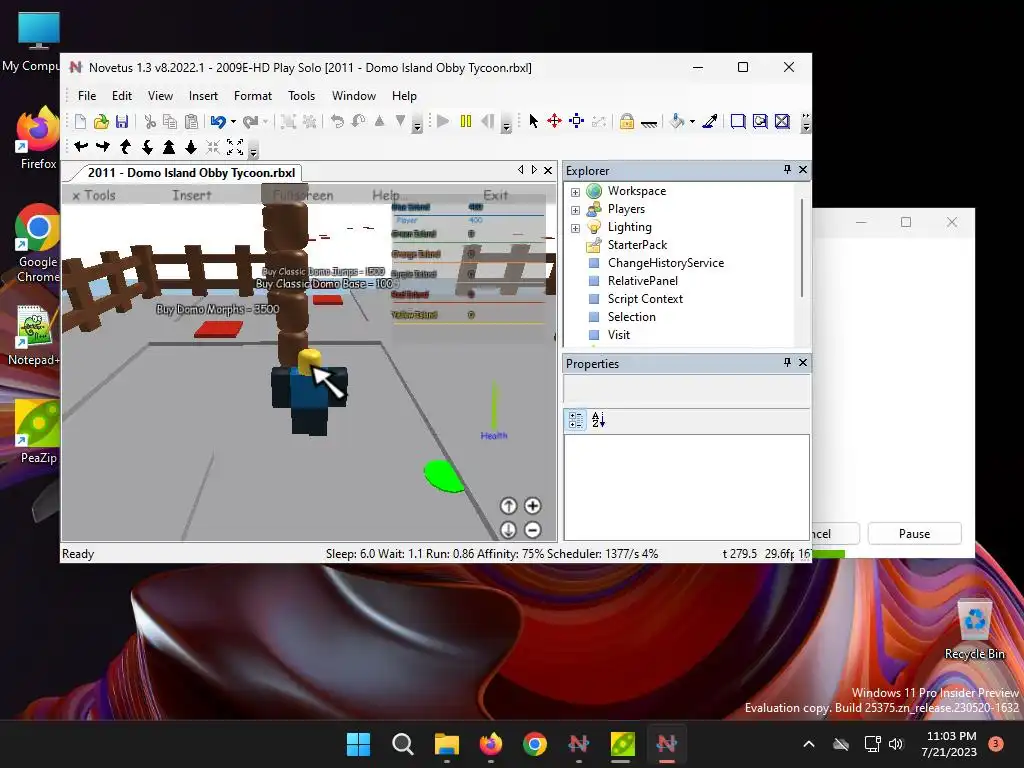Select StarterPack in Explorer
This screenshot has width=1024, height=768.
(x=637, y=245)
